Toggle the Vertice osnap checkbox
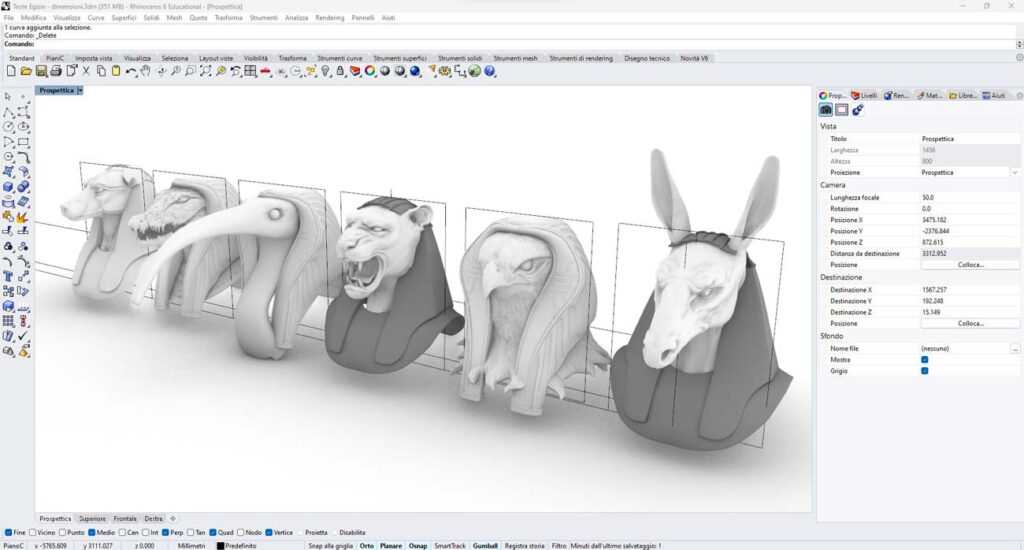 268,532
